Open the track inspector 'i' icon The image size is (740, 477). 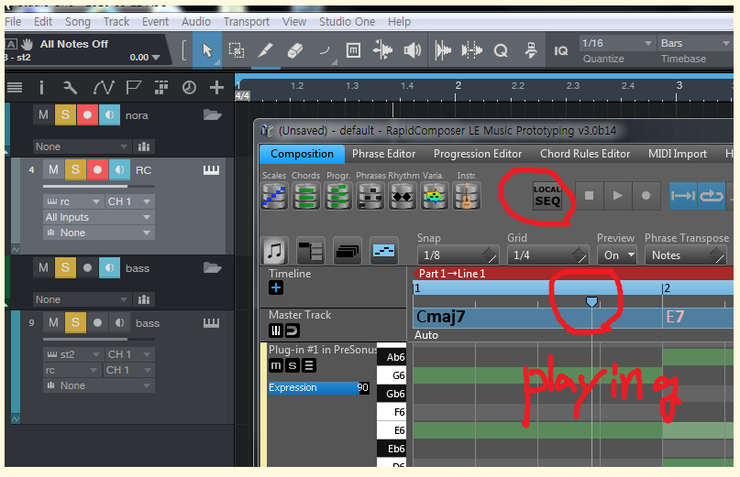(42, 87)
